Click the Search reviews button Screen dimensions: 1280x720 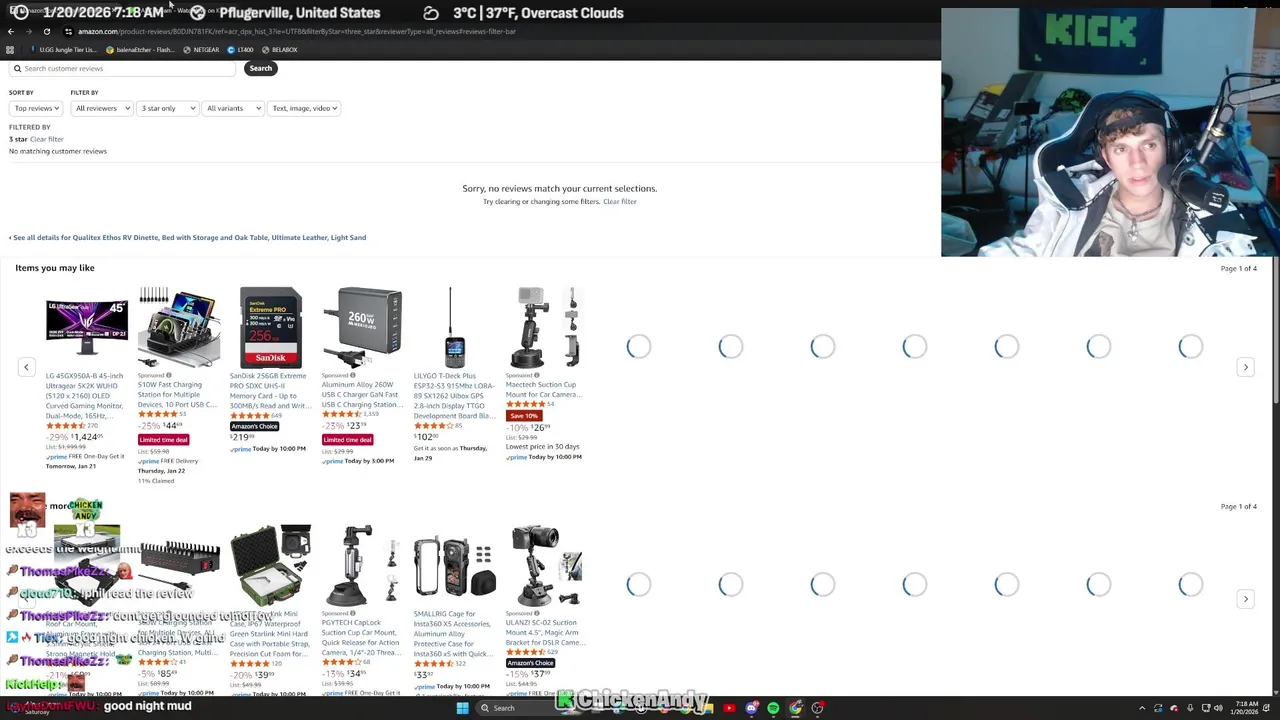pyautogui.click(x=260, y=68)
